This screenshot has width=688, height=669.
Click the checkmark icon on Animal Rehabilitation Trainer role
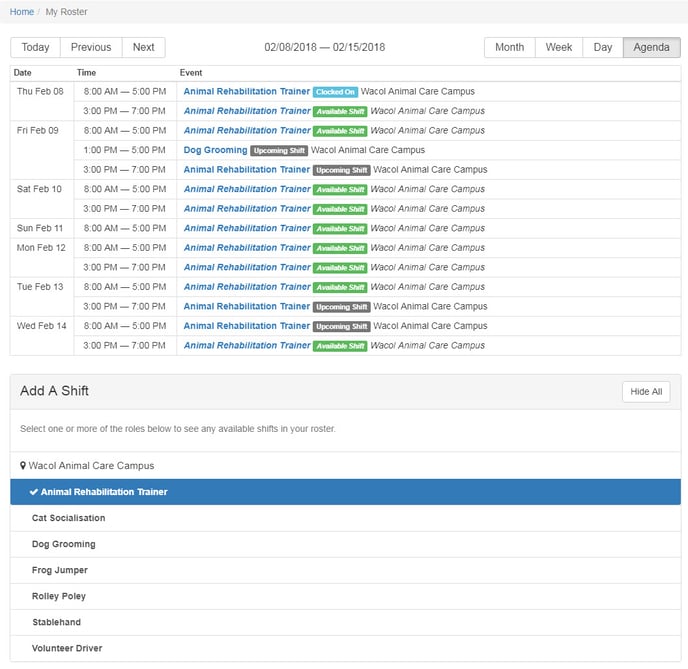point(34,492)
